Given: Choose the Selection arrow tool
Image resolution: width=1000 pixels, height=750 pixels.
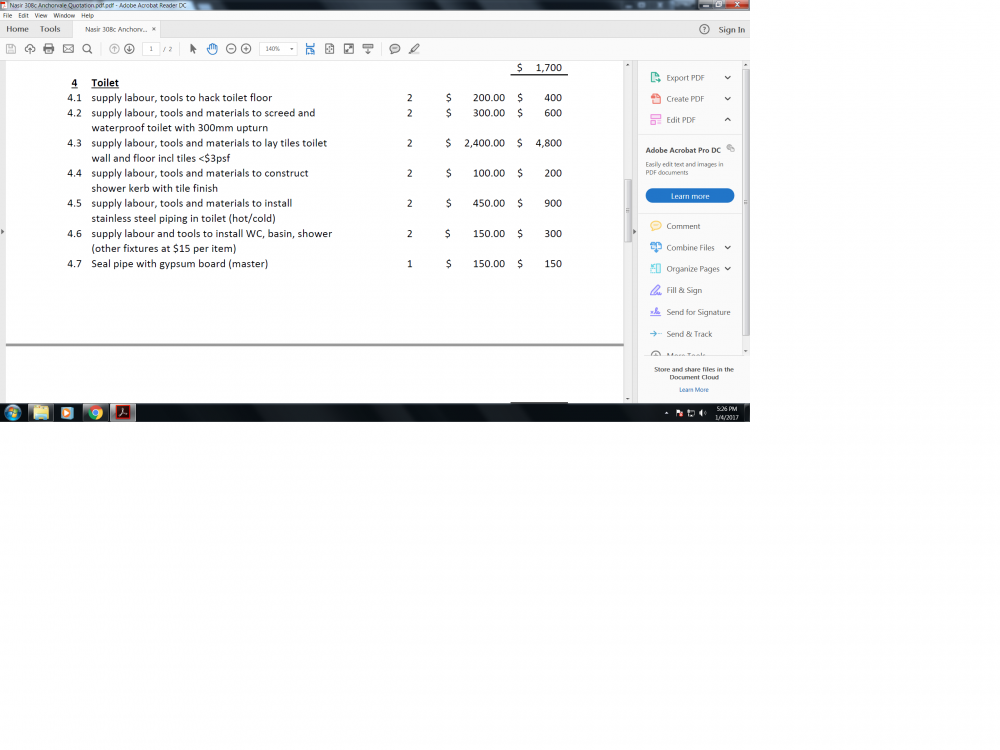Looking at the screenshot, I should (193, 49).
